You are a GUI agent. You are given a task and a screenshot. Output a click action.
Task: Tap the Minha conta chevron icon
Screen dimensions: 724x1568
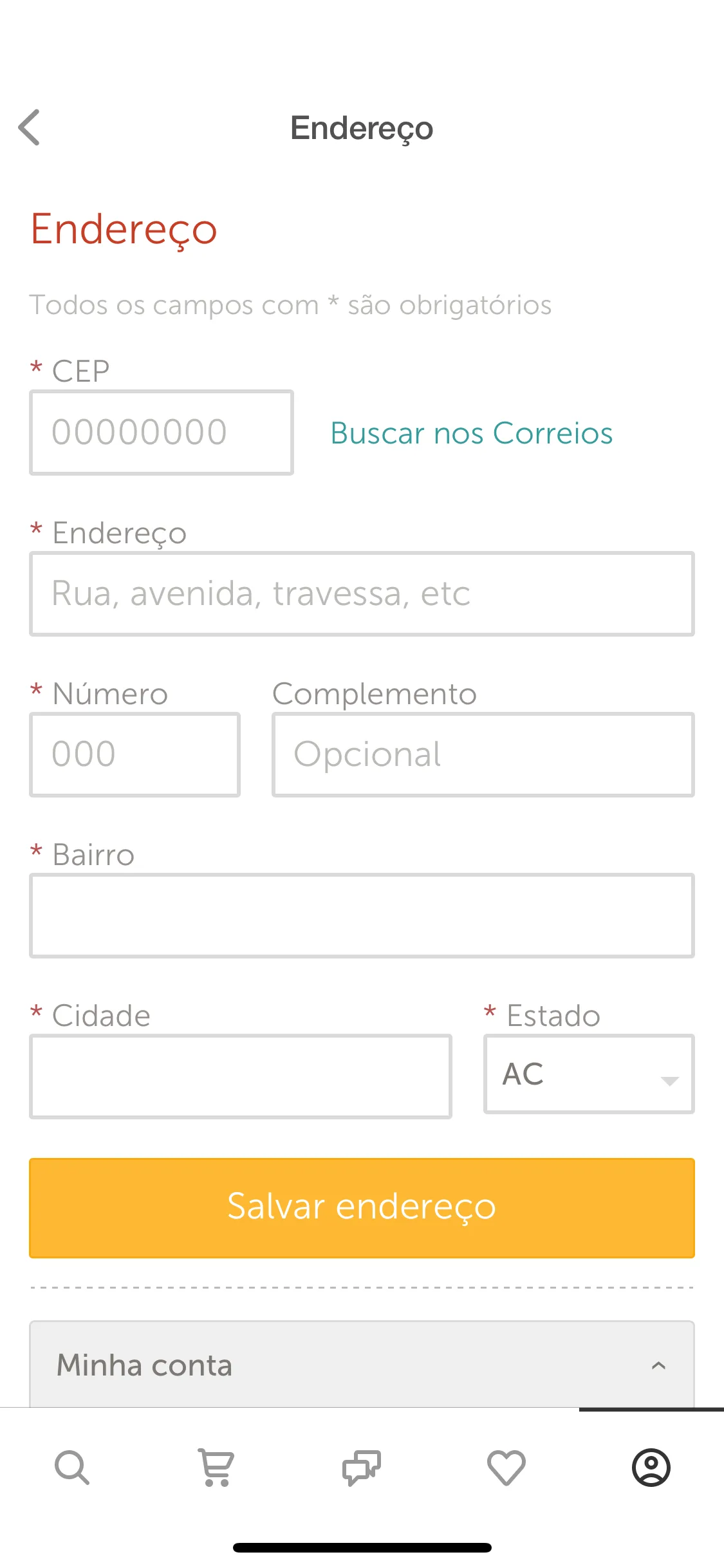[658, 1365]
